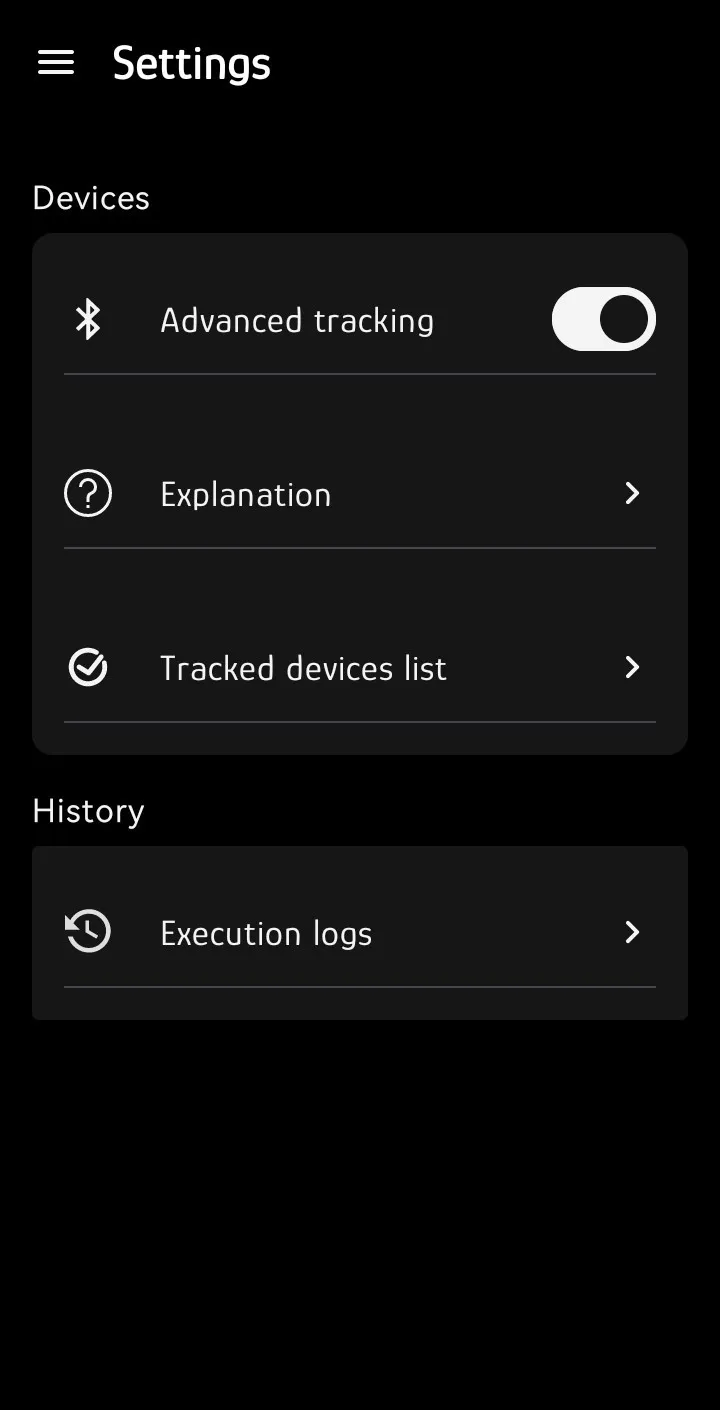Click the checkmark circle icon
The image size is (720, 1410).
pyautogui.click(x=88, y=668)
